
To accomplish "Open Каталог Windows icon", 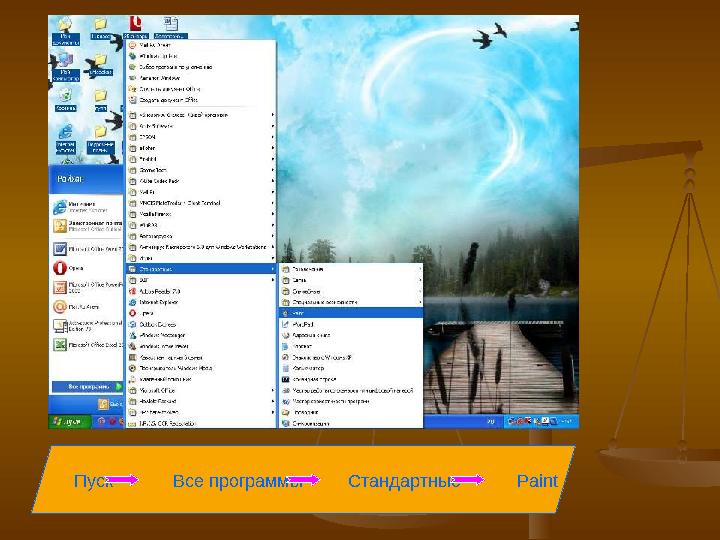I will [132, 78].
